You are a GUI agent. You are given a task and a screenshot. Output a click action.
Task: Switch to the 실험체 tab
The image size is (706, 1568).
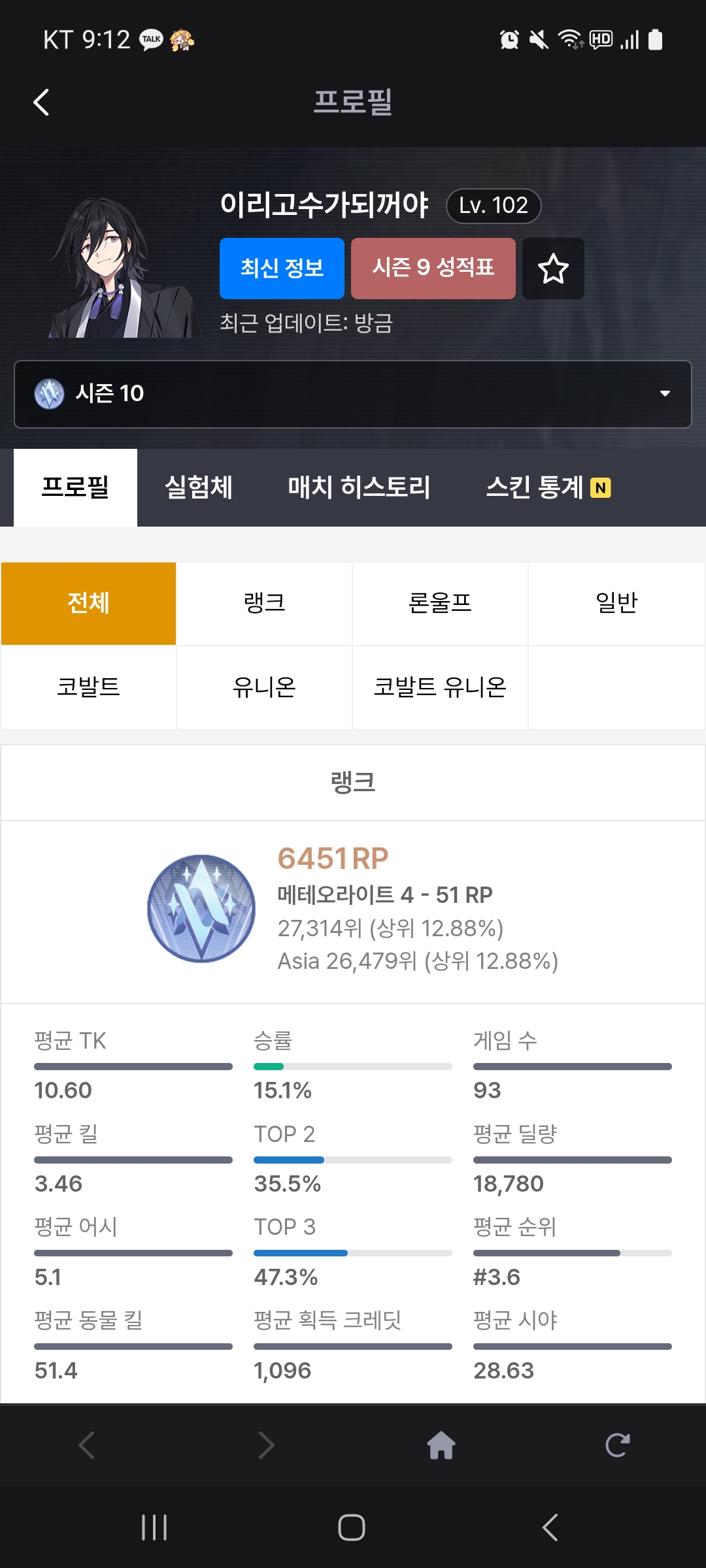click(199, 487)
